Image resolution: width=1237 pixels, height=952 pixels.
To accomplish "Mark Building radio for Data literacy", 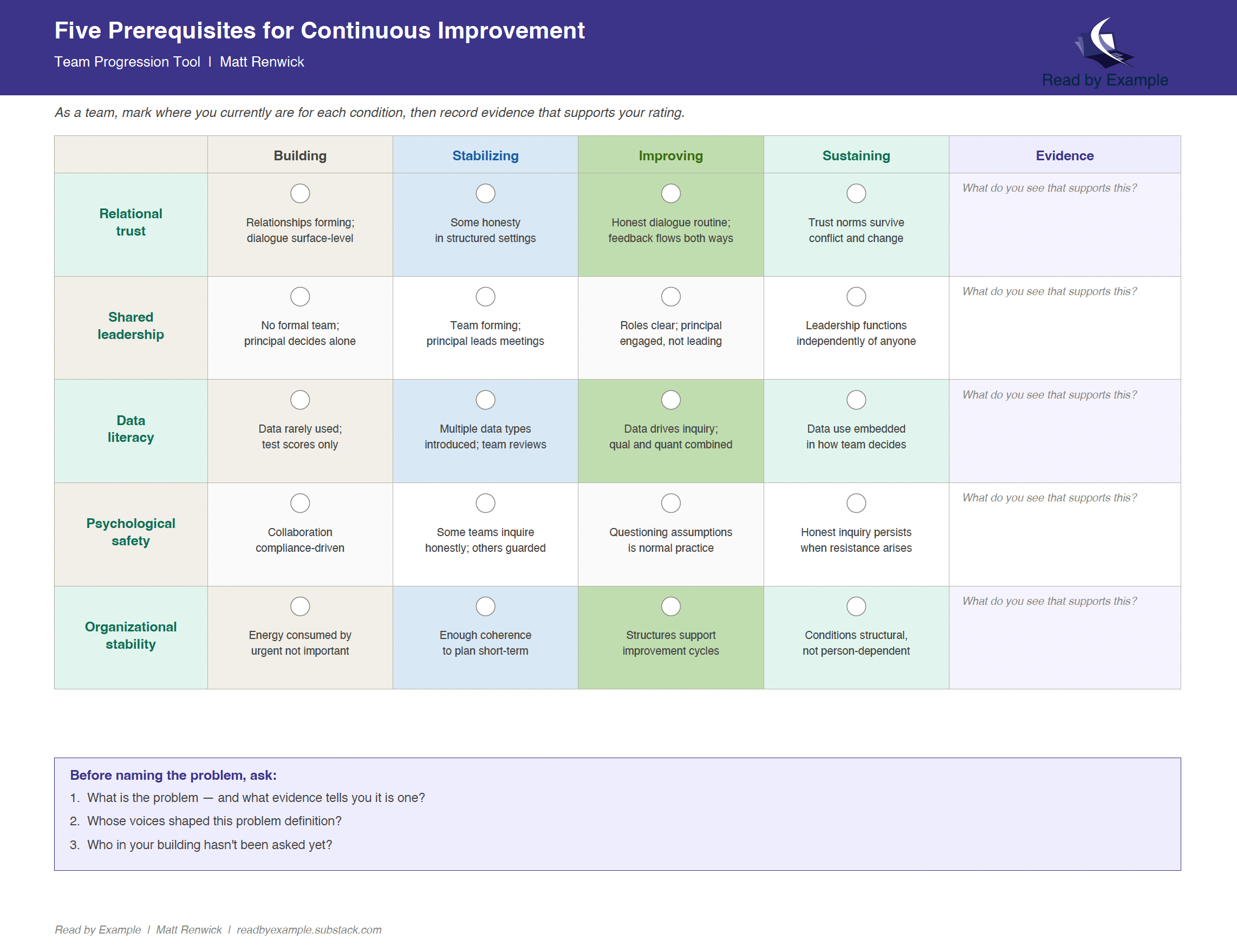I will coord(300,400).
